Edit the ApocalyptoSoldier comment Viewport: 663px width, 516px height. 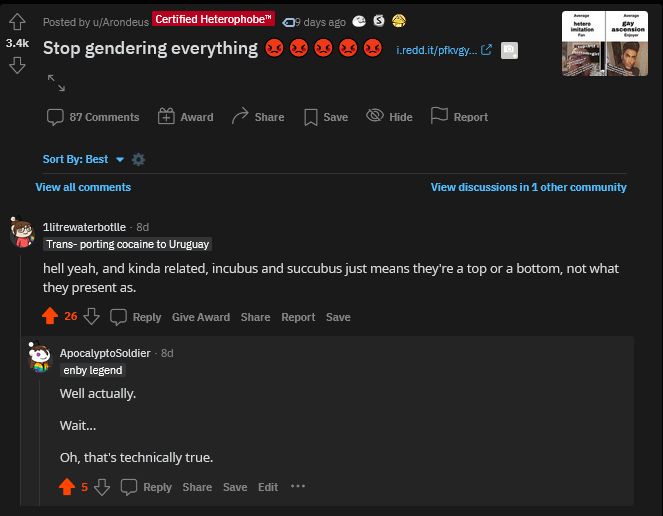pos(268,487)
